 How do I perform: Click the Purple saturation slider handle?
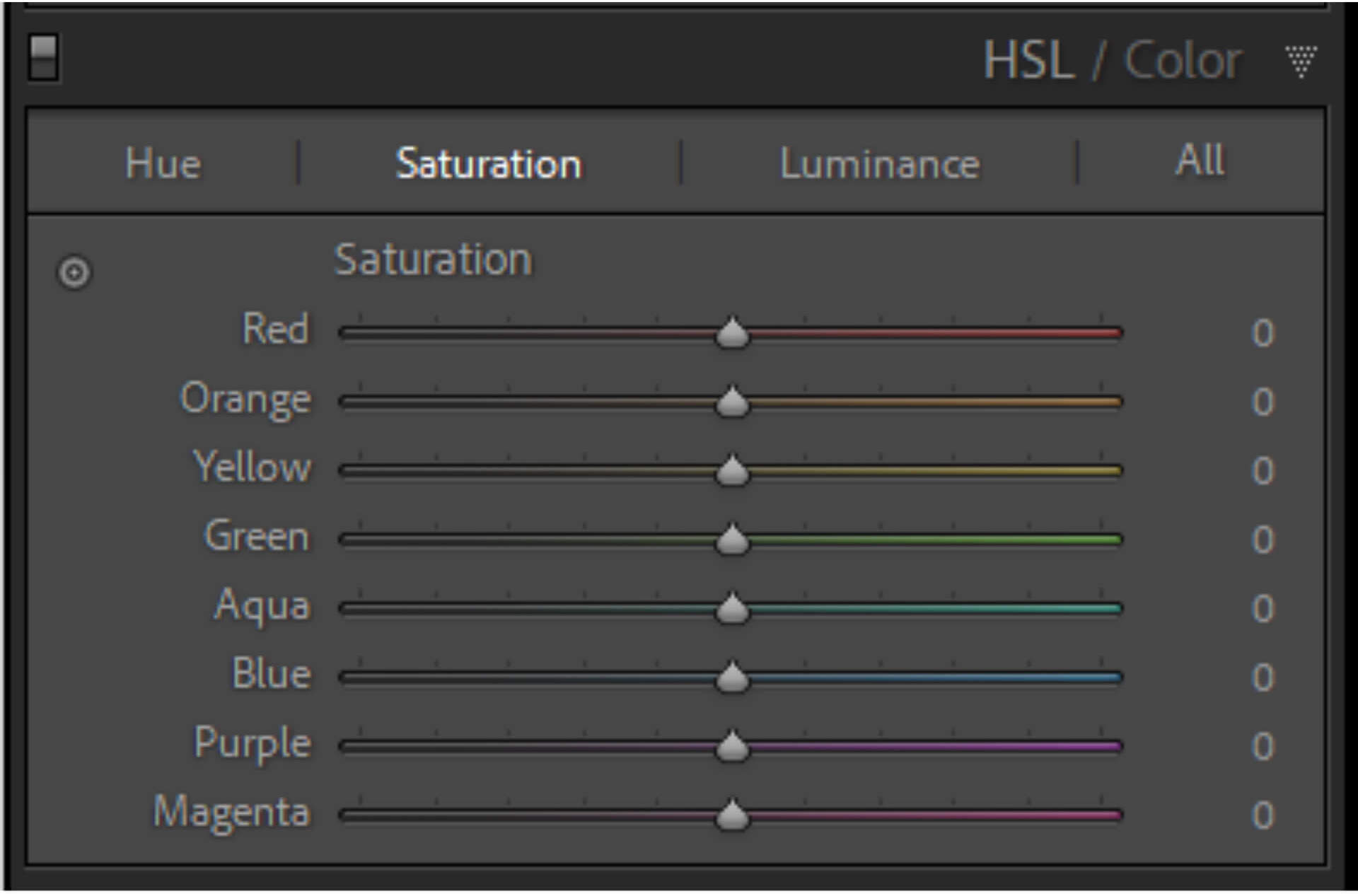pyautogui.click(x=732, y=745)
